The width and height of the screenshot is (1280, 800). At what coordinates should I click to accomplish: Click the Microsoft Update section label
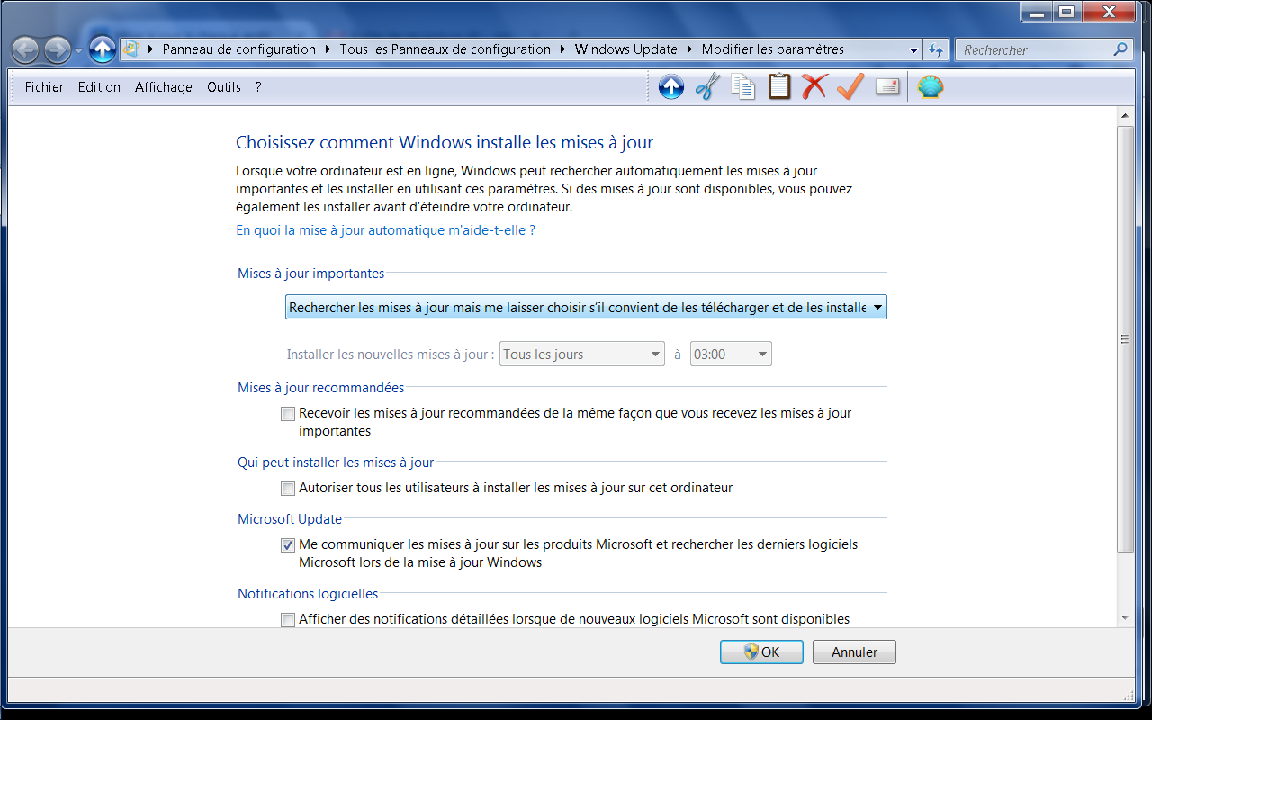click(x=289, y=519)
